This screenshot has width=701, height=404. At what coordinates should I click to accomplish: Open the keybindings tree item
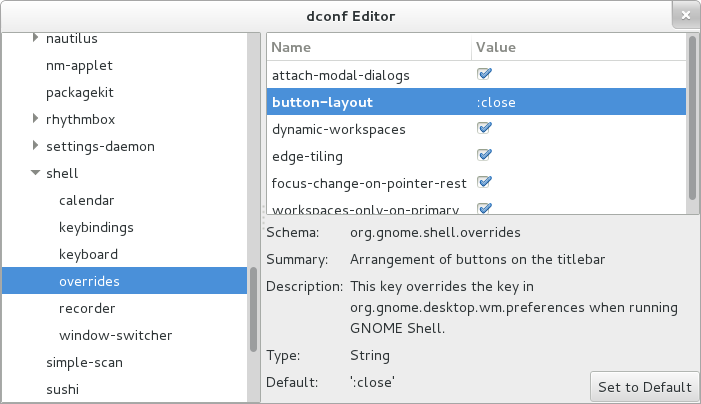96,227
